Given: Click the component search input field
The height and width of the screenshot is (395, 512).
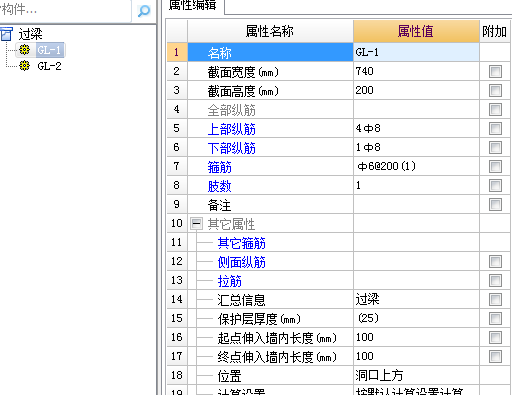Looking at the screenshot, I should pyautogui.click(x=65, y=10).
